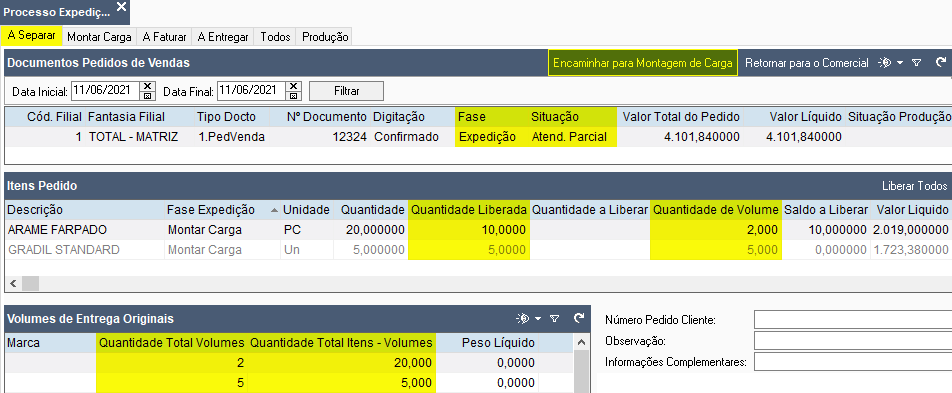Click Quantidade Total Volumes column header

[172, 343]
